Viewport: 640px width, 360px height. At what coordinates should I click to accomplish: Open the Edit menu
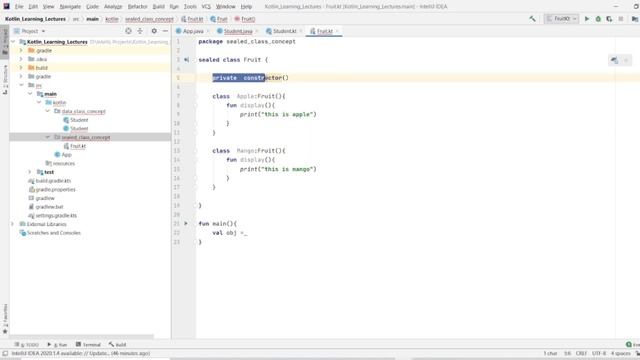[x=33, y=7]
